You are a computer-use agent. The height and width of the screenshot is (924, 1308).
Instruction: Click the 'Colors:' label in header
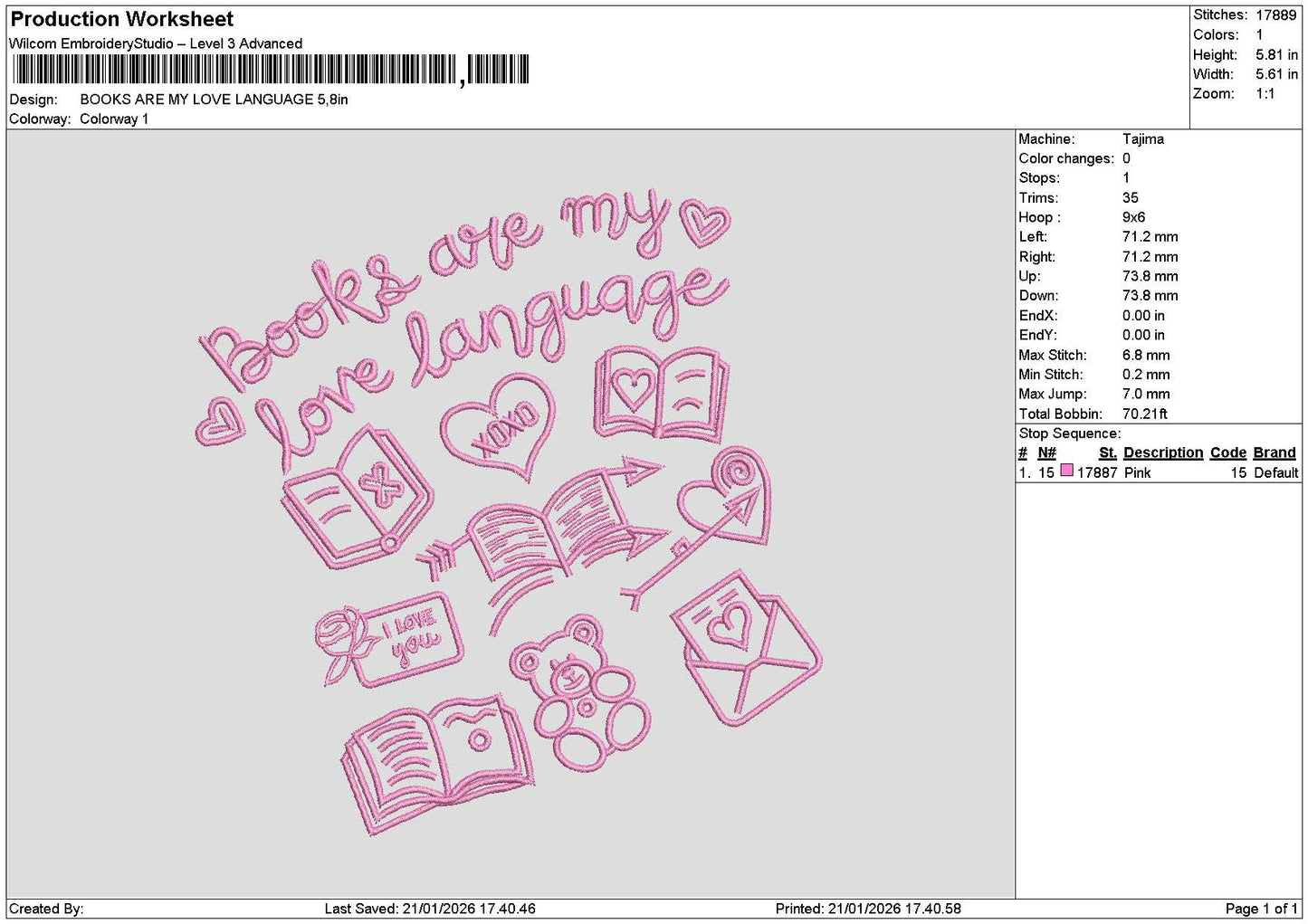tap(1216, 35)
